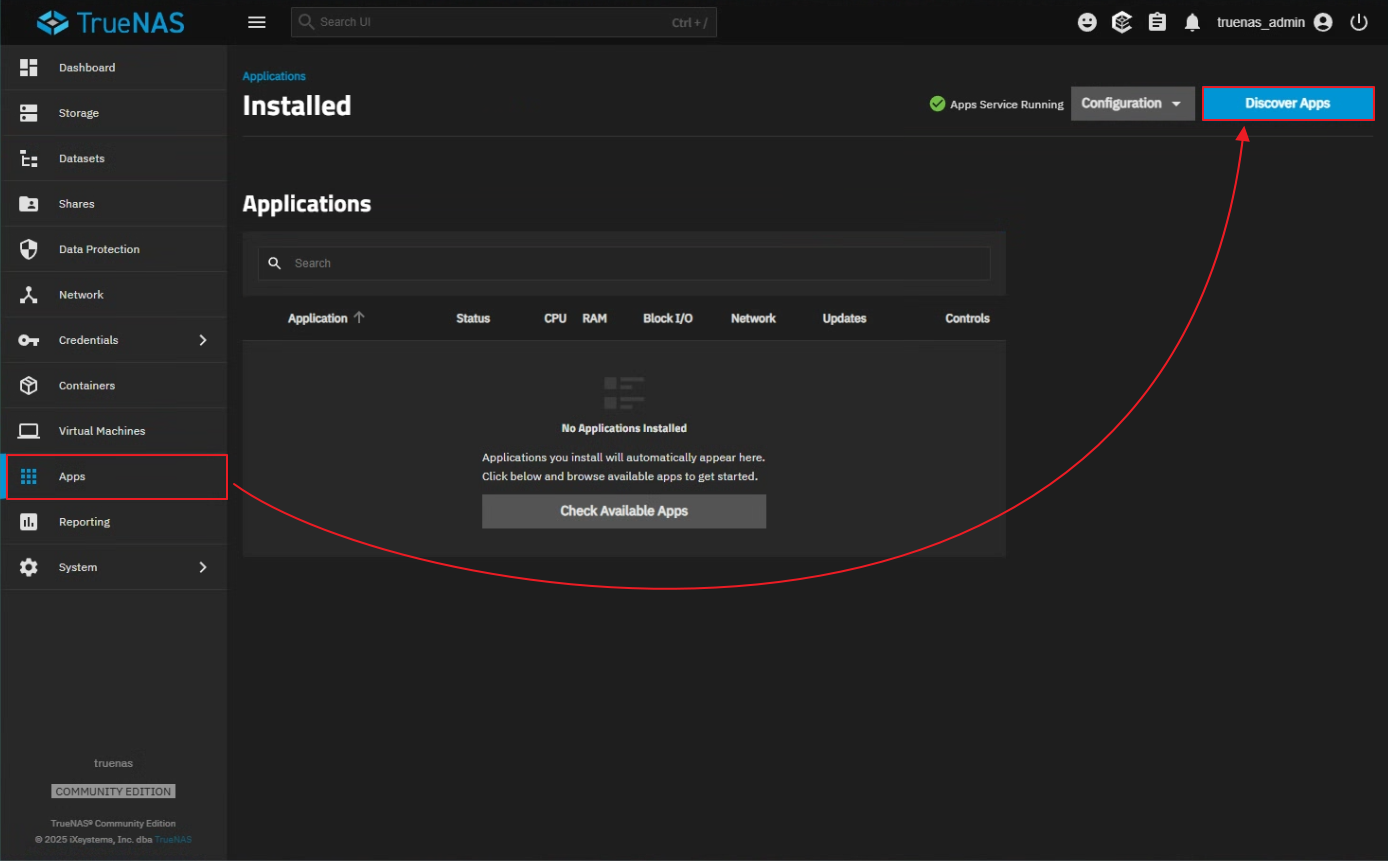Open Dashboard in sidebar

pos(114,68)
